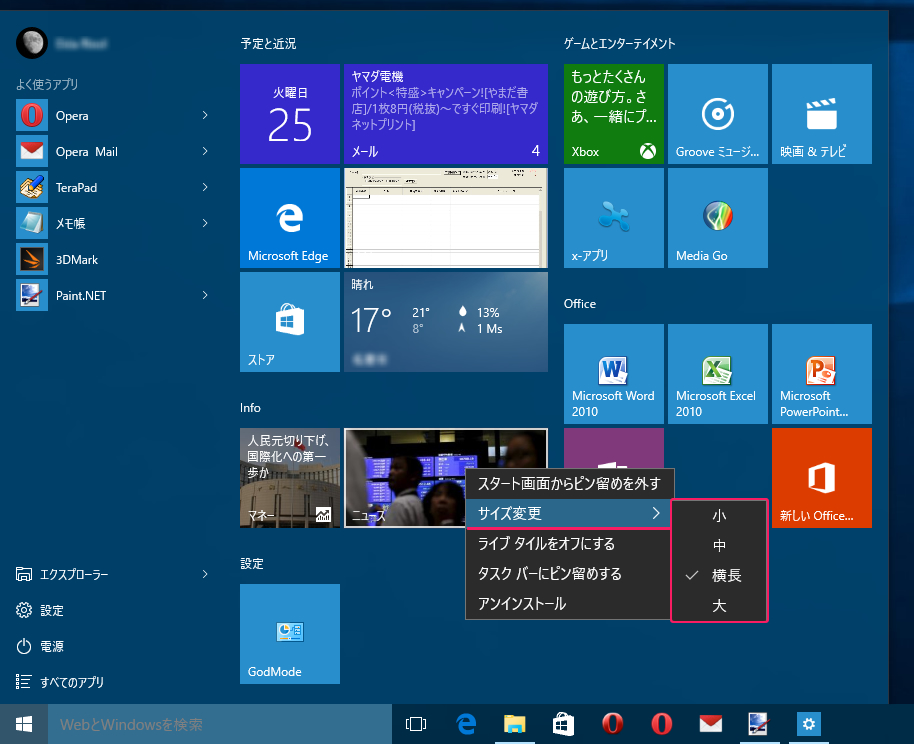The width and height of the screenshot is (914, 744).
Task: Open the Microsoft Edge tile
Action: click(290, 218)
